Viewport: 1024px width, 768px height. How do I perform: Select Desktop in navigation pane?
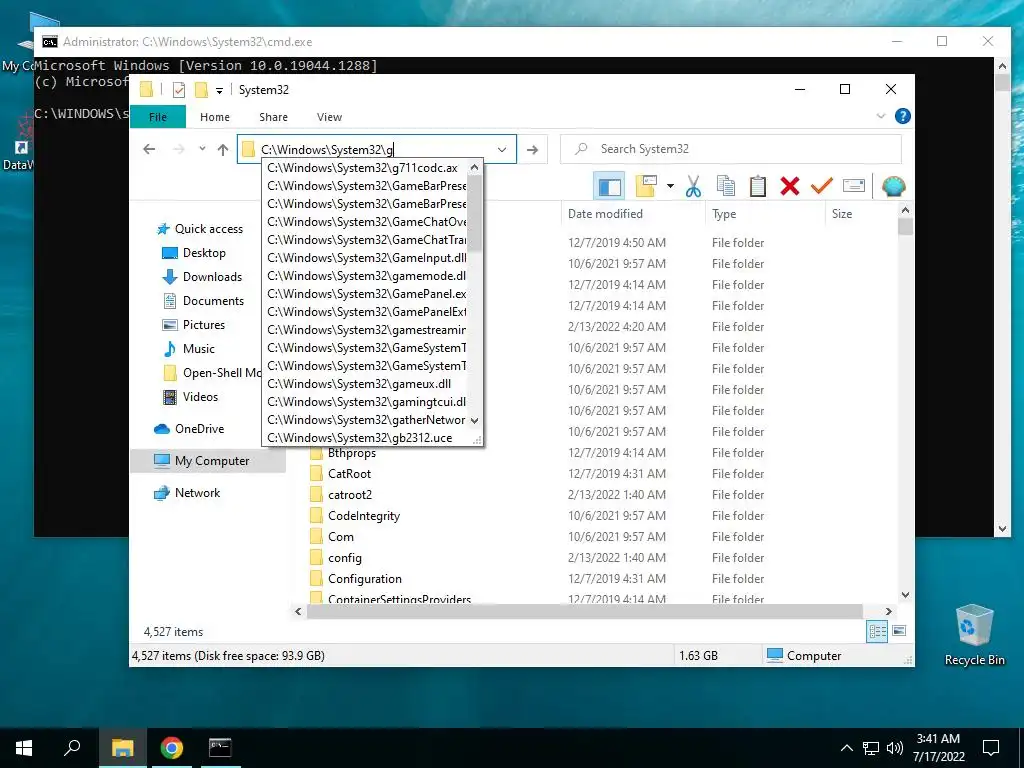click(x=194, y=253)
